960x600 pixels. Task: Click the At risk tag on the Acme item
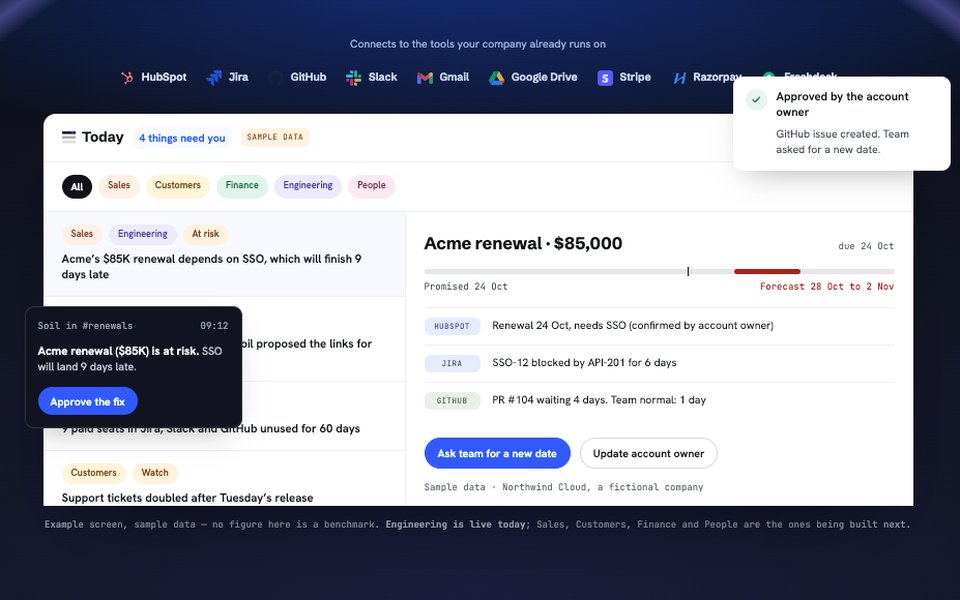(x=205, y=234)
